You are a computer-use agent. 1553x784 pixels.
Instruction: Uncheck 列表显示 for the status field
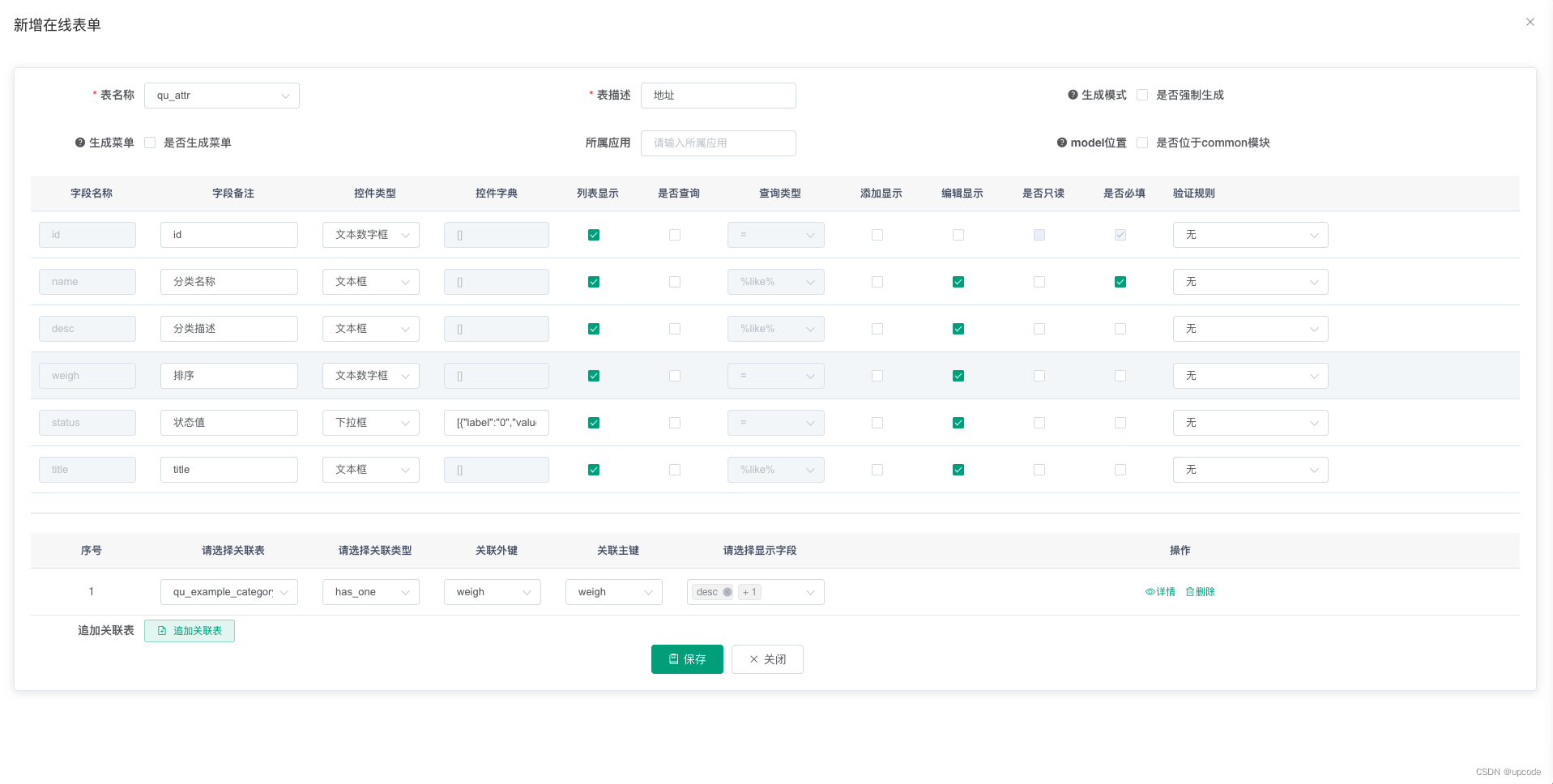coord(594,422)
